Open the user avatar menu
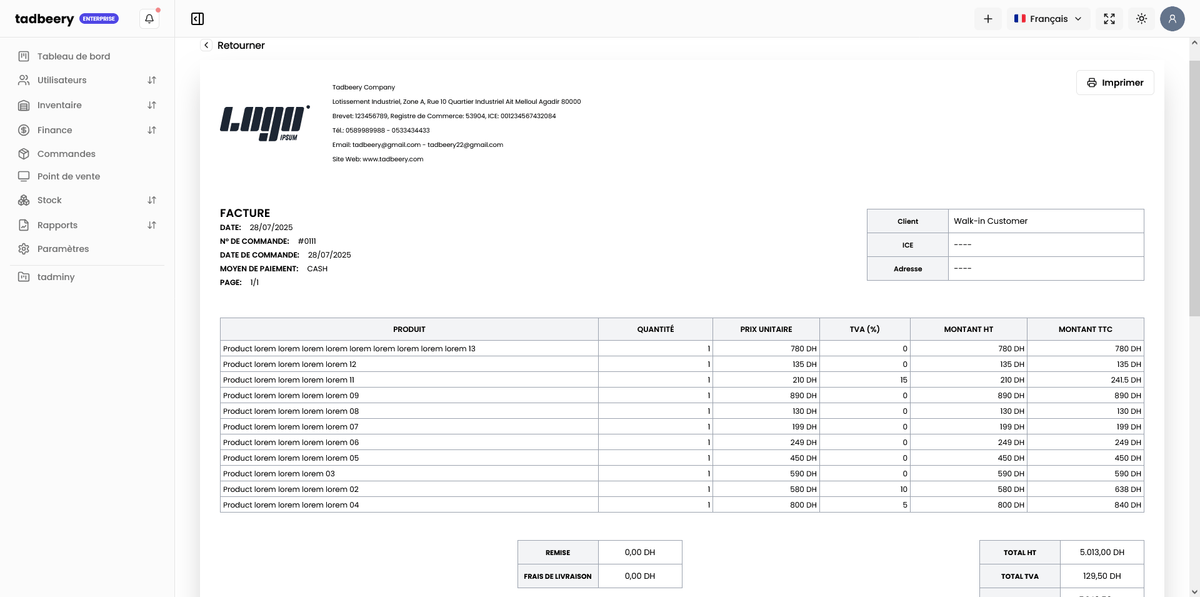 tap(1172, 19)
